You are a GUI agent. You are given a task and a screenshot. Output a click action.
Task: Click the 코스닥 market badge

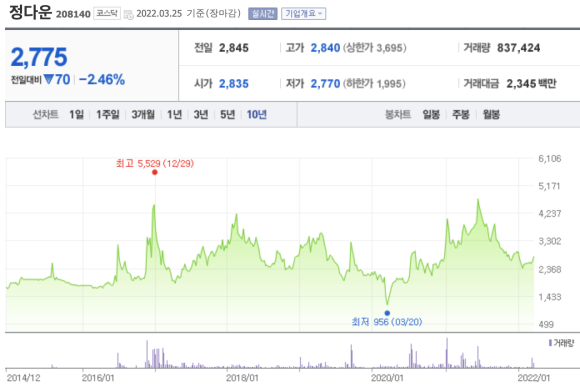107,14
